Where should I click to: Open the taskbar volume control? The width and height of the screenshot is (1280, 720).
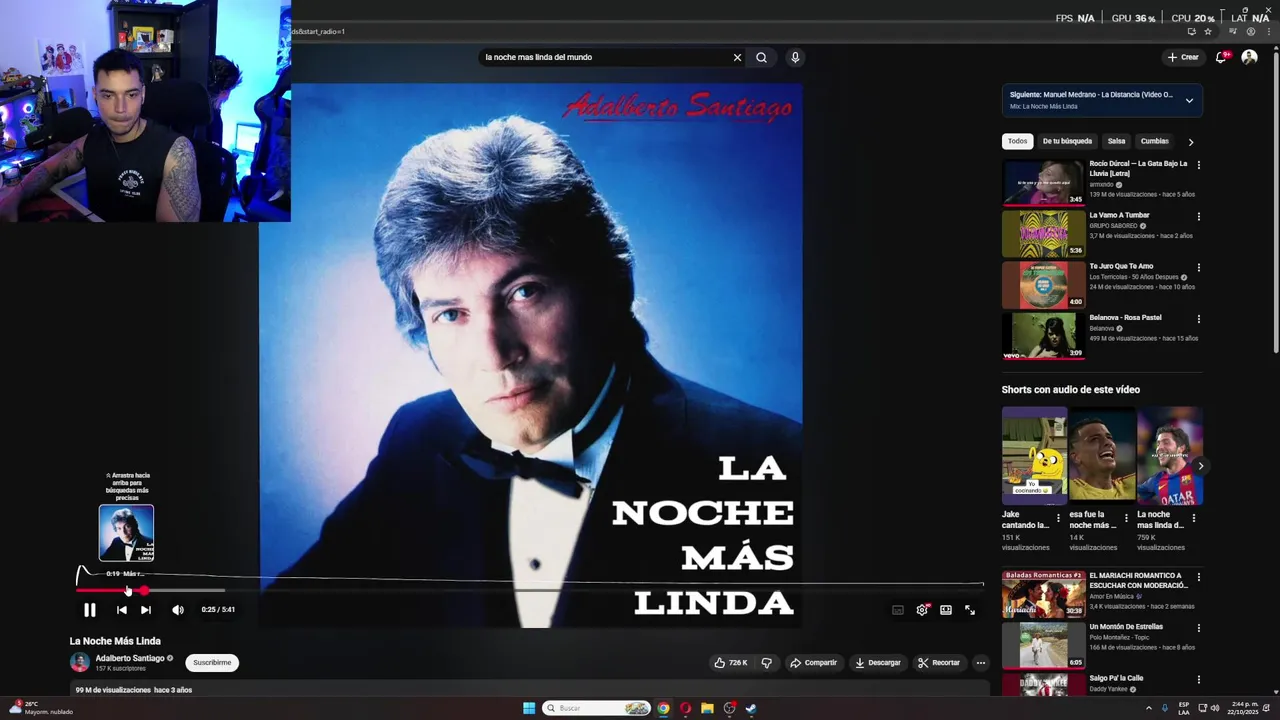click(x=1215, y=708)
